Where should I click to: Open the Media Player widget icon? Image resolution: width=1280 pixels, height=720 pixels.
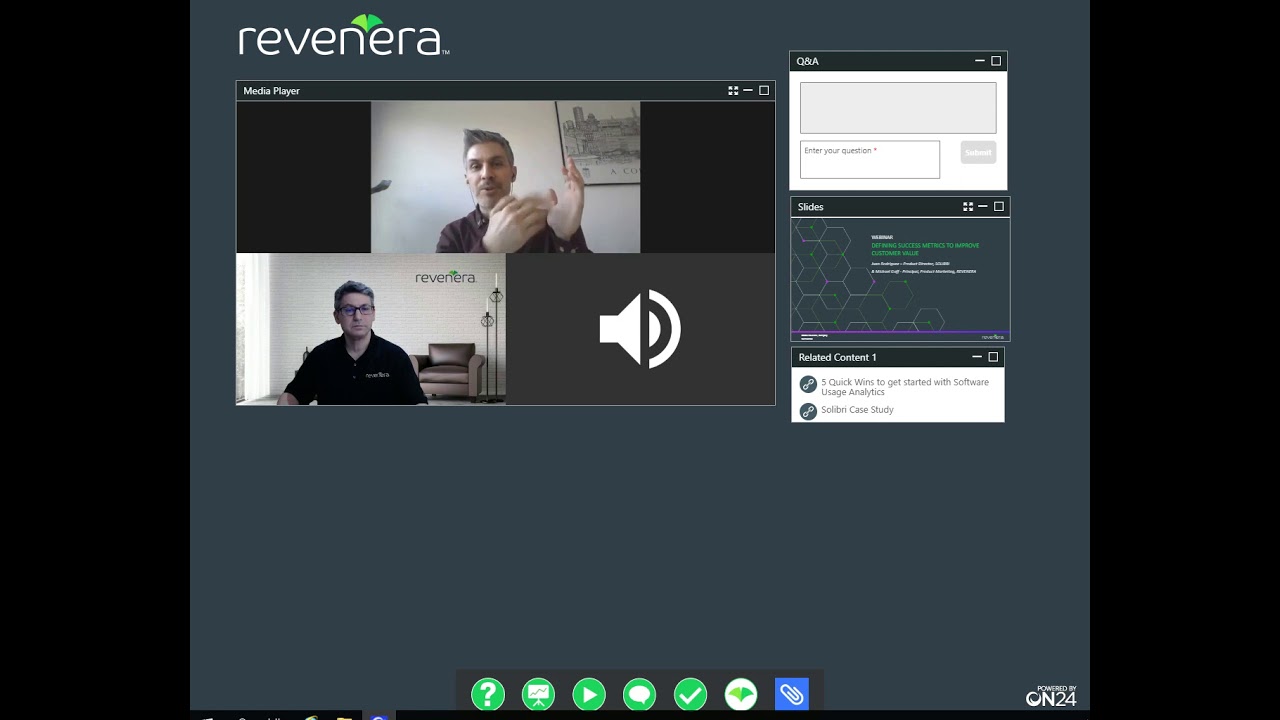pyautogui.click(x=589, y=694)
